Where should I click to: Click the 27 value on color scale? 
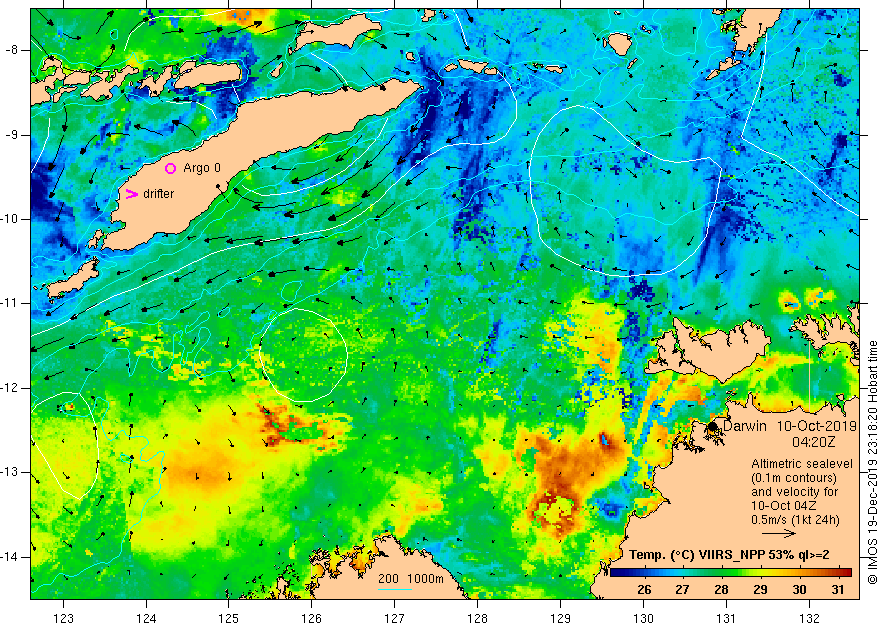pos(682,590)
